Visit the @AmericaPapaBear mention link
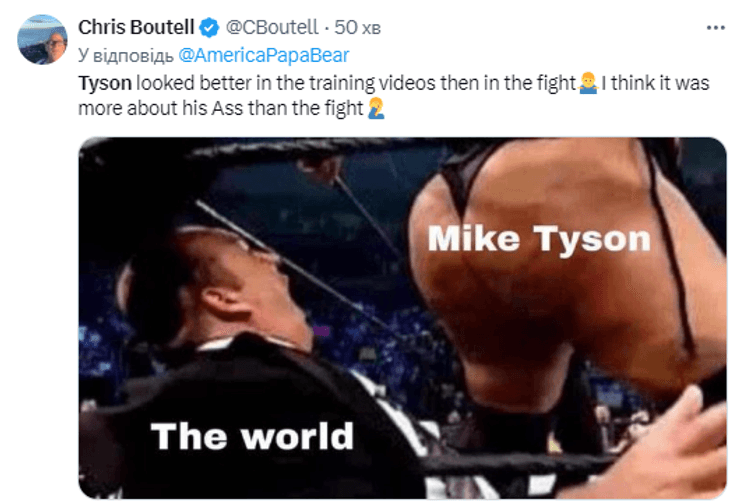 (264, 55)
